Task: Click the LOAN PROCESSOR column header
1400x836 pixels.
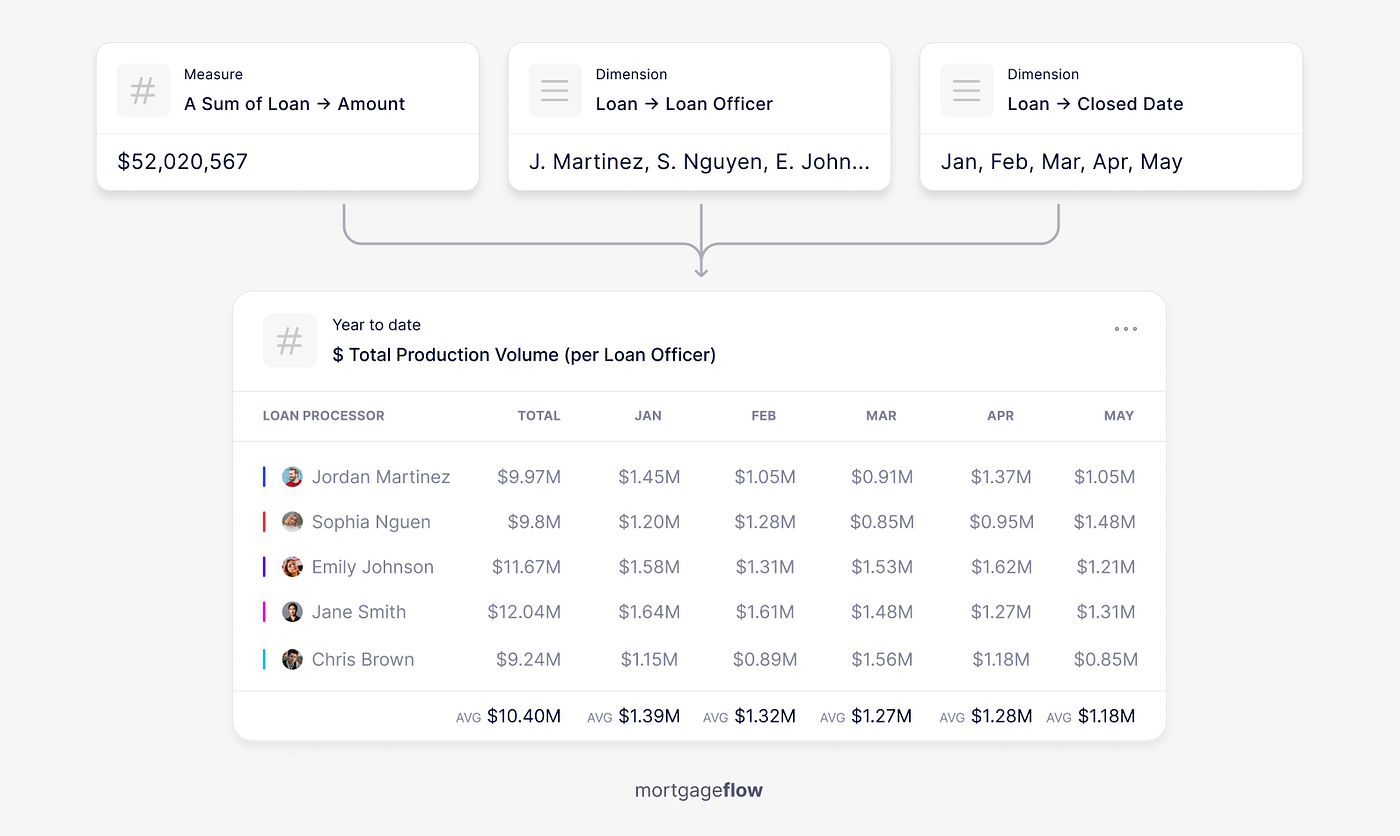Action: [324, 416]
